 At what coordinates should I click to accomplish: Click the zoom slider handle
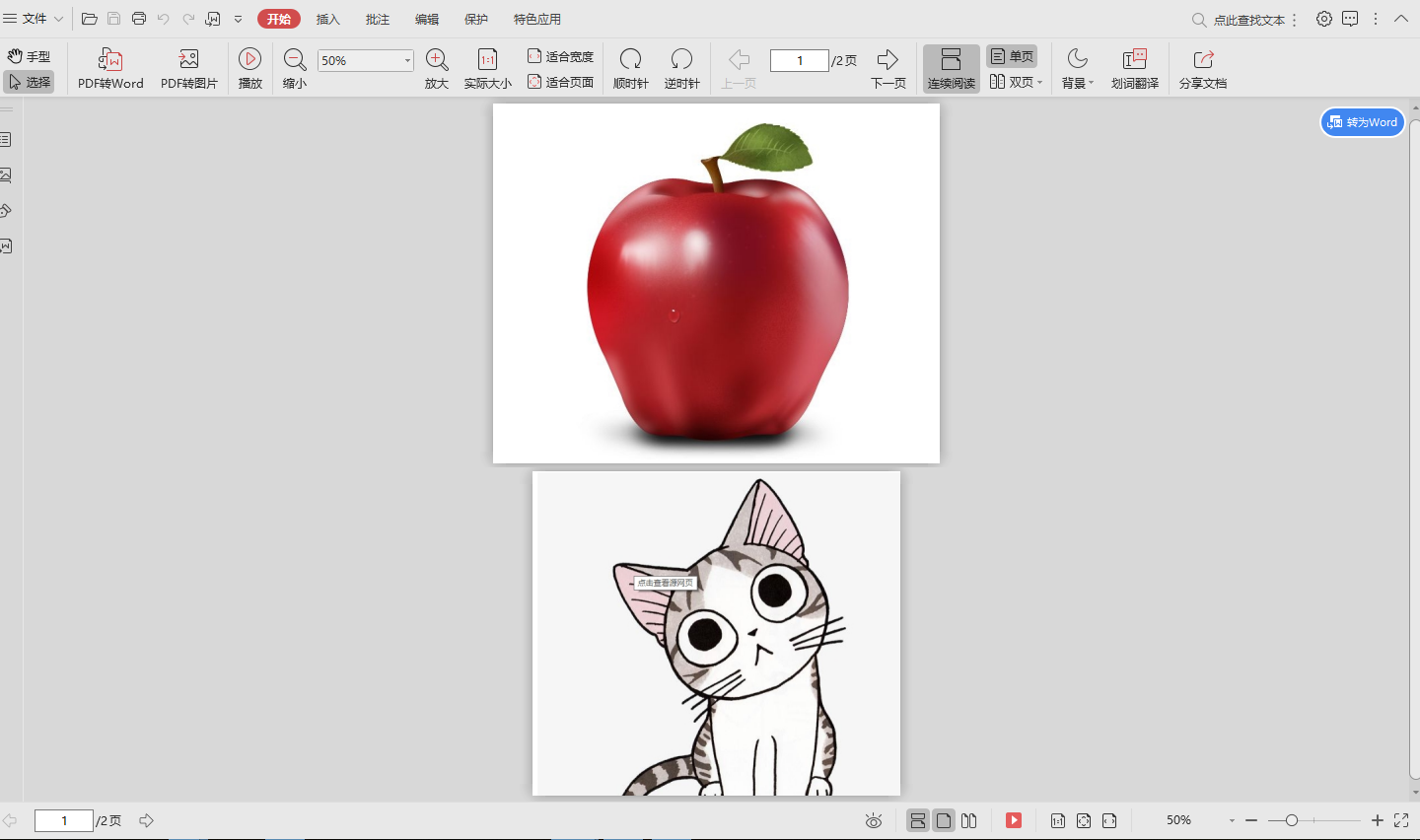[1291, 820]
